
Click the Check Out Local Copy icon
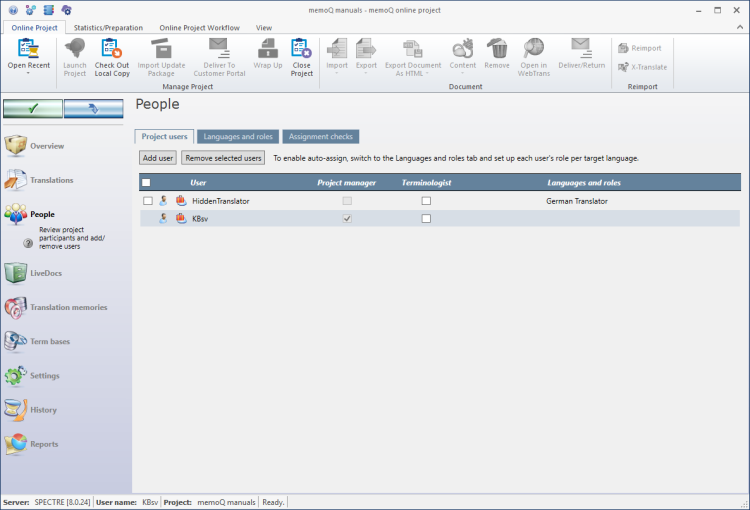point(112,51)
